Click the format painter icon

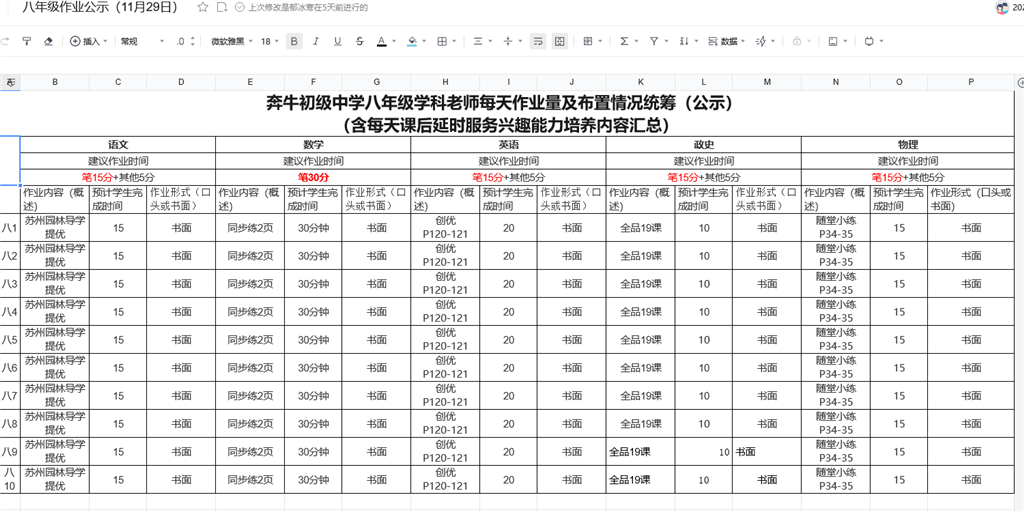click(x=27, y=41)
